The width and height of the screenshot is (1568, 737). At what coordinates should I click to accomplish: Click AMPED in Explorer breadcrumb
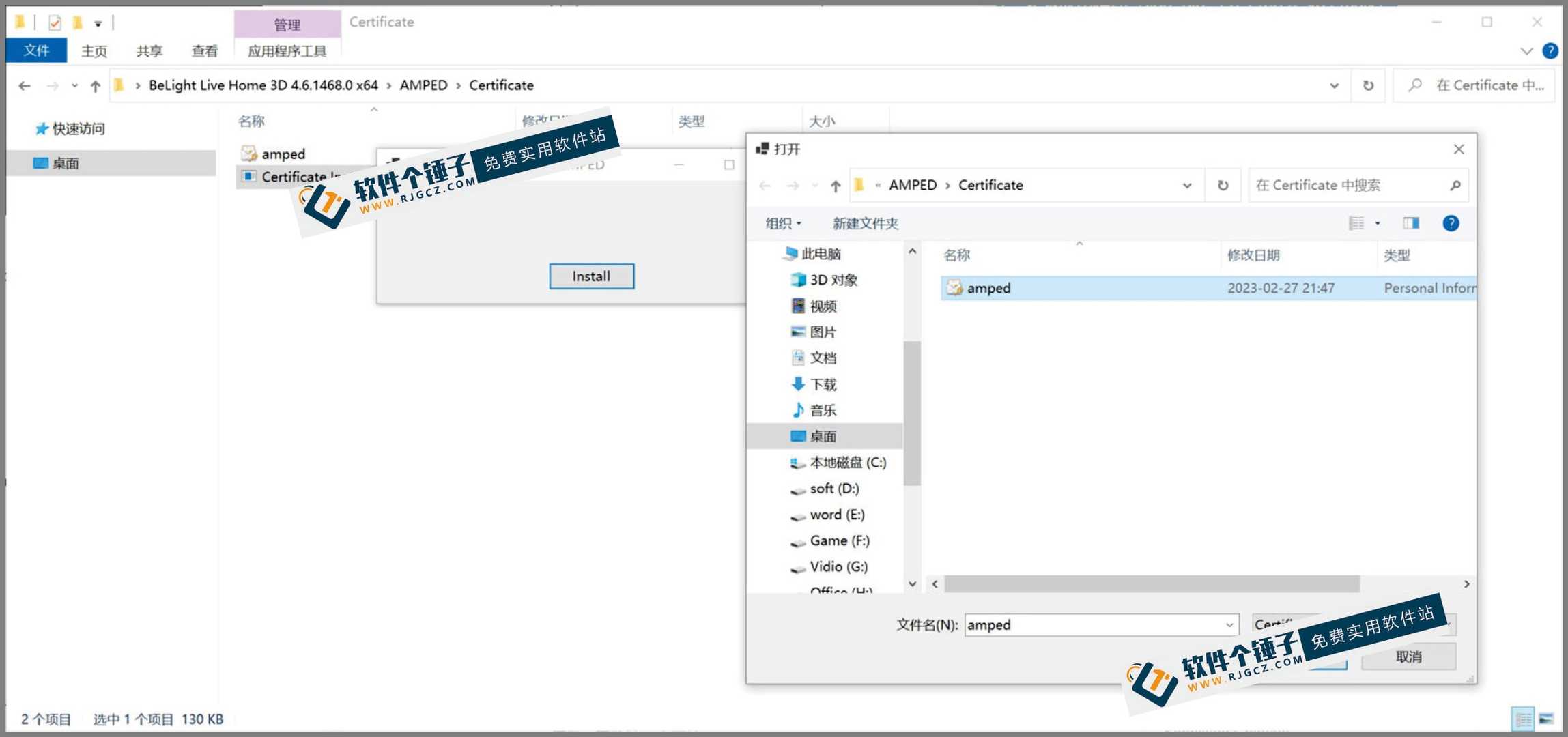coord(423,85)
